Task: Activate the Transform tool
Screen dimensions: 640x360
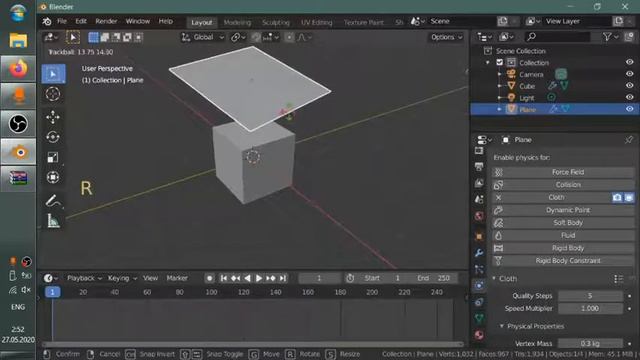Action: click(53, 177)
